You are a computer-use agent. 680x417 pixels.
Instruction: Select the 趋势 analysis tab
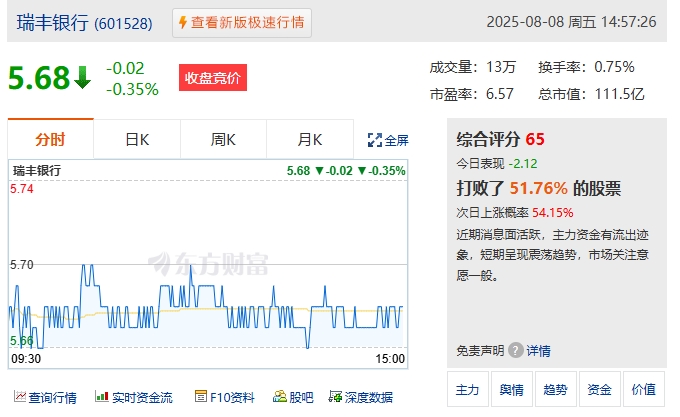556,389
